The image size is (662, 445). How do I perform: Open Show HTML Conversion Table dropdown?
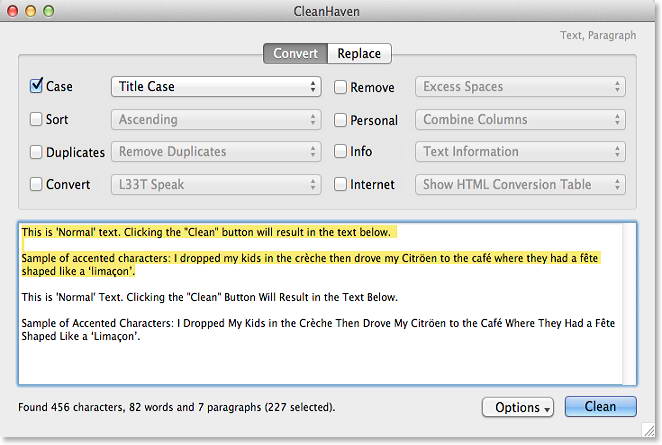[x=520, y=185]
